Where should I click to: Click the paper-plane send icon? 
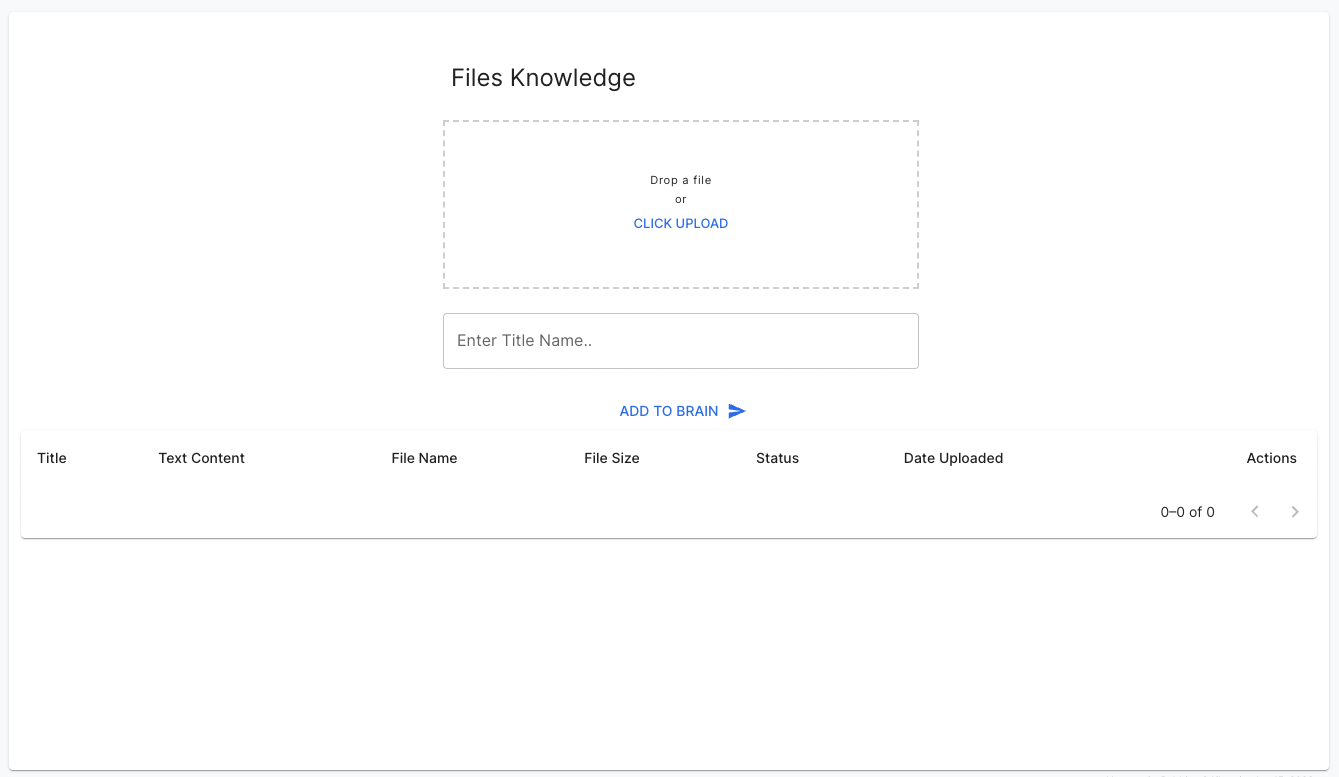tap(737, 411)
